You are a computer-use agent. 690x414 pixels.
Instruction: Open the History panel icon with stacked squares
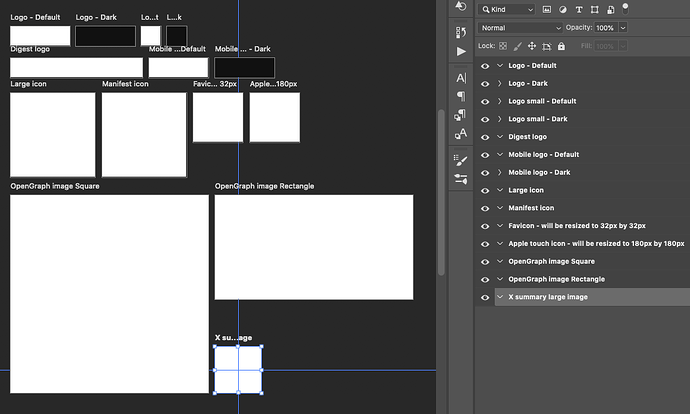(x=460, y=33)
